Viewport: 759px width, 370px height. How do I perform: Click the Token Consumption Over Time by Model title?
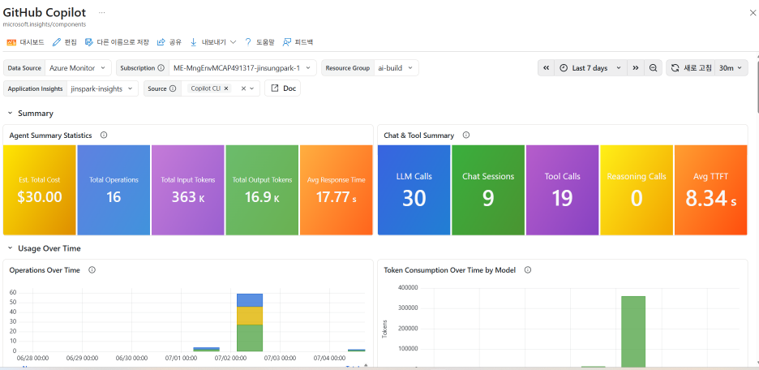click(450, 270)
